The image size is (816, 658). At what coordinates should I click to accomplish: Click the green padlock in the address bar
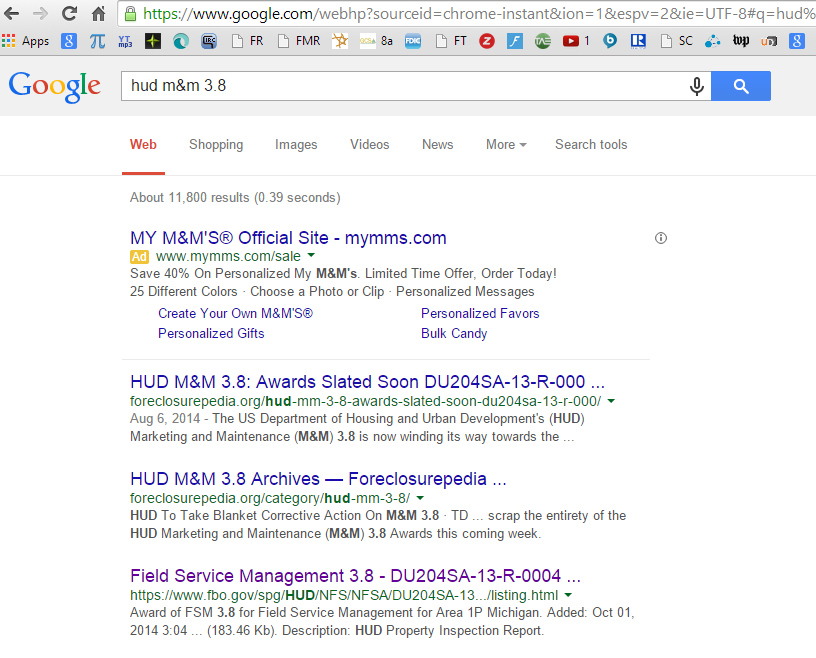(131, 14)
